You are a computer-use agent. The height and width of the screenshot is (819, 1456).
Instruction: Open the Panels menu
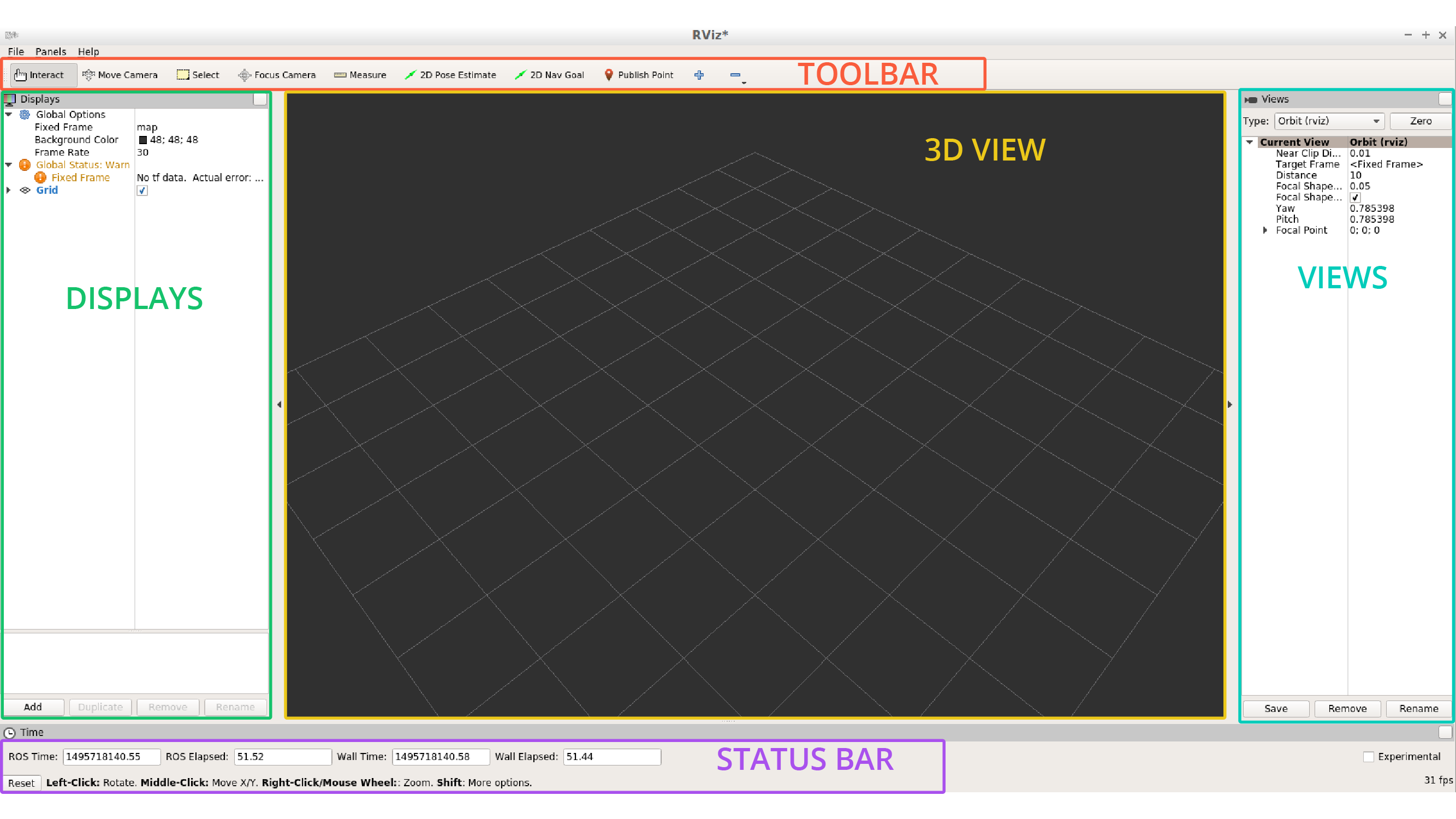tap(50, 51)
